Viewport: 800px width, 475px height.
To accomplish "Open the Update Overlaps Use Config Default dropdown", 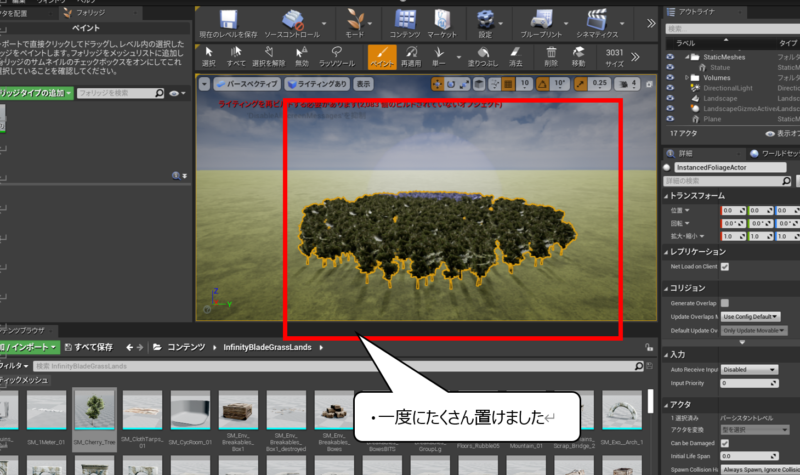I will coord(751,317).
